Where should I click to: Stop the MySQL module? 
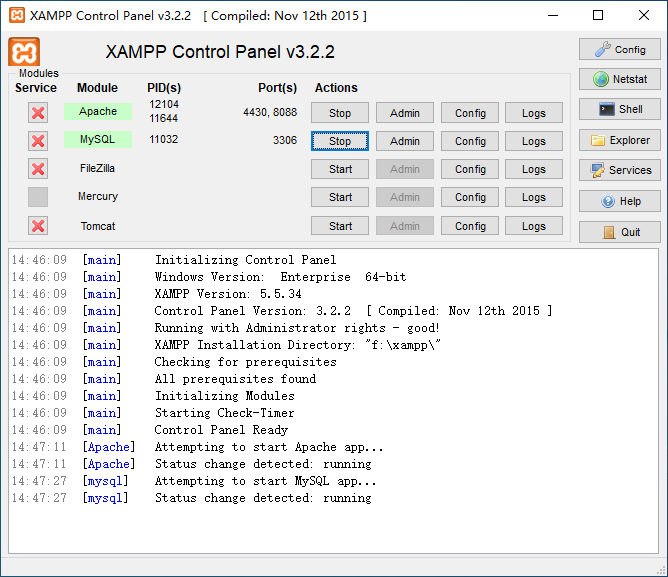point(340,141)
